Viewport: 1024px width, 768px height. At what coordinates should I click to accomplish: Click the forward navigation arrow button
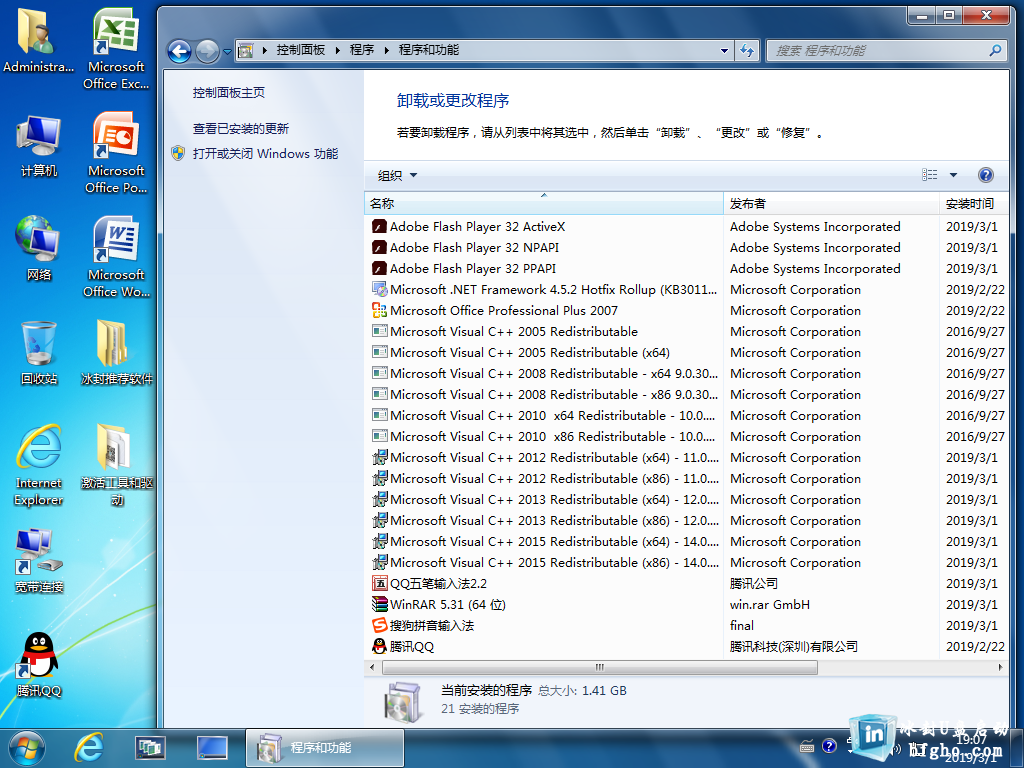pos(207,51)
